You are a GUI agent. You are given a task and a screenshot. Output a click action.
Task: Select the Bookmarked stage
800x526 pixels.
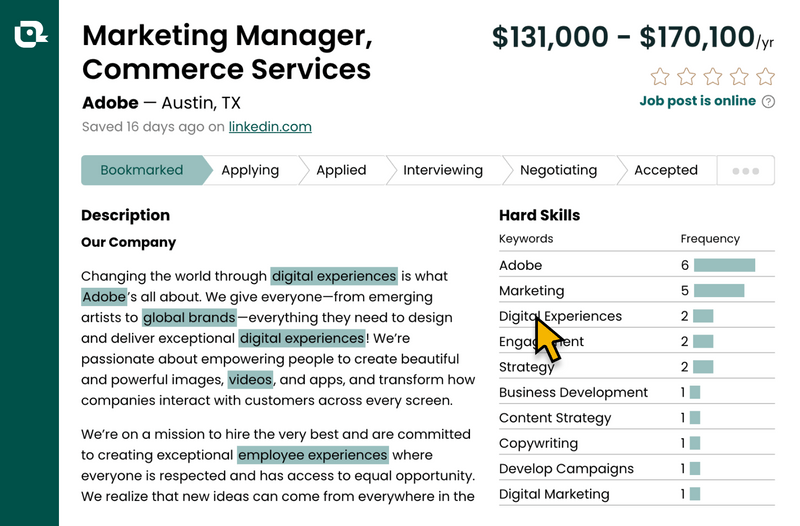pyautogui.click(x=141, y=170)
